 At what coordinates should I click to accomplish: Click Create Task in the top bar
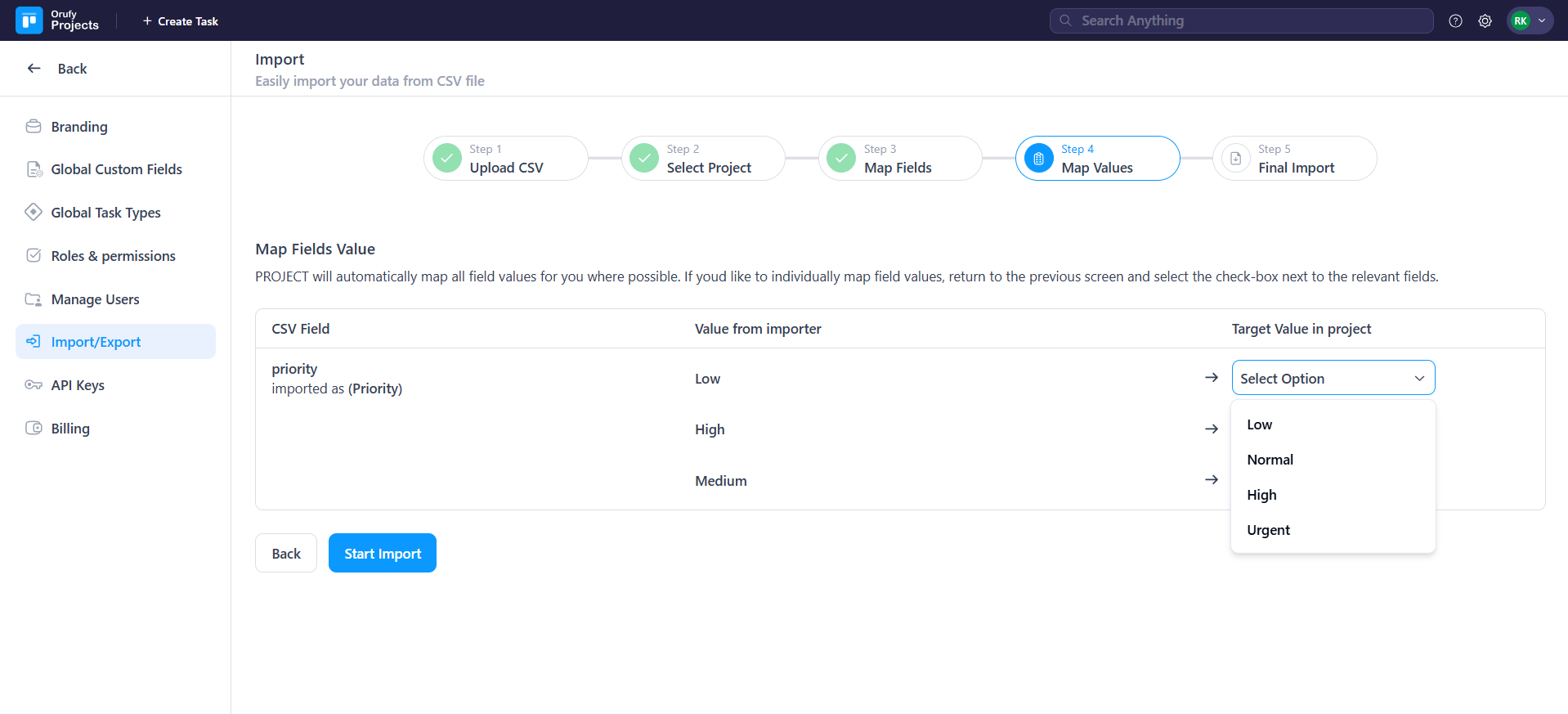tap(180, 21)
